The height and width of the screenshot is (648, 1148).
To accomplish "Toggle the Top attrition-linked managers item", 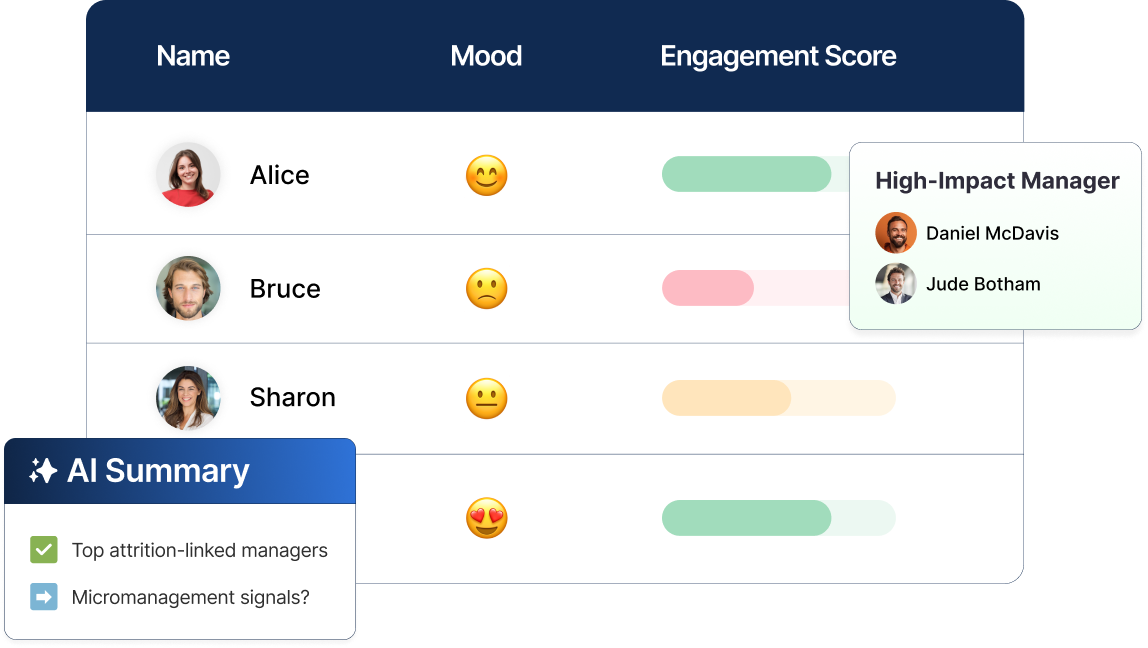I will click(x=198, y=550).
